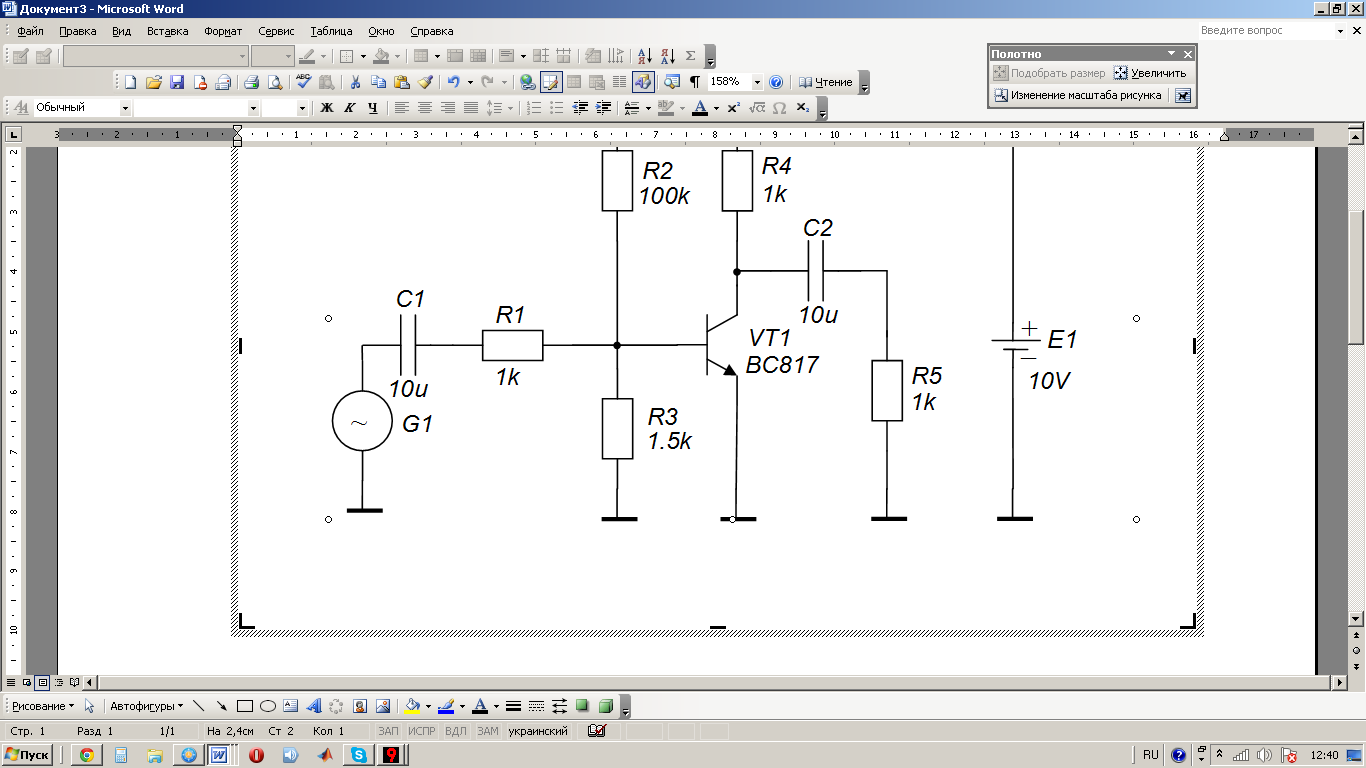Open Skype from the taskbar
The image size is (1366, 768).
pyautogui.click(x=358, y=755)
